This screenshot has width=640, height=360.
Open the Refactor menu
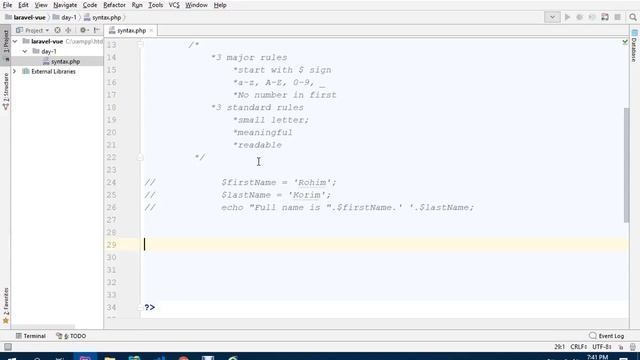(114, 5)
